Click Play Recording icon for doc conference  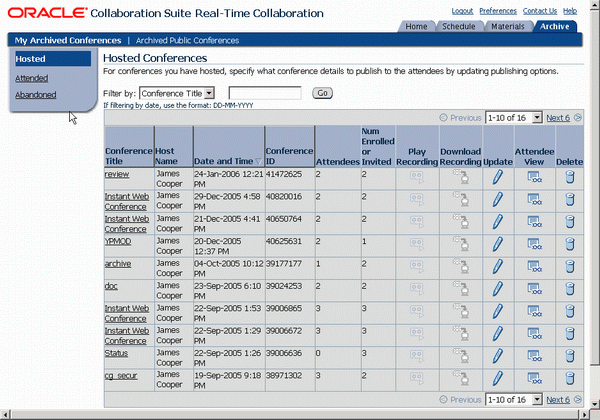[x=417, y=289]
